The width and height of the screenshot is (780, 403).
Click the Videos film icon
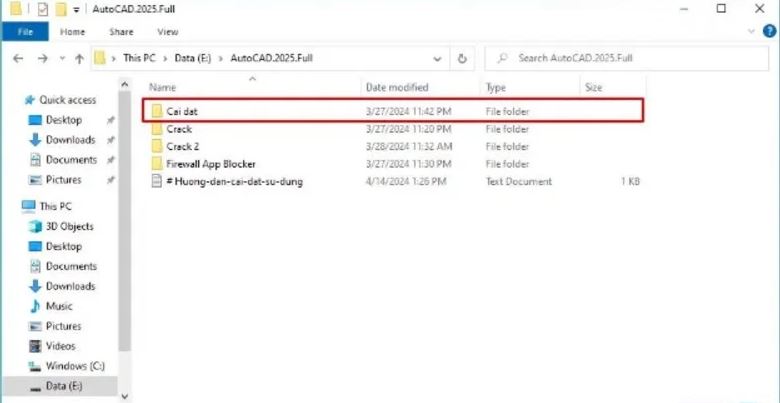click(35, 346)
